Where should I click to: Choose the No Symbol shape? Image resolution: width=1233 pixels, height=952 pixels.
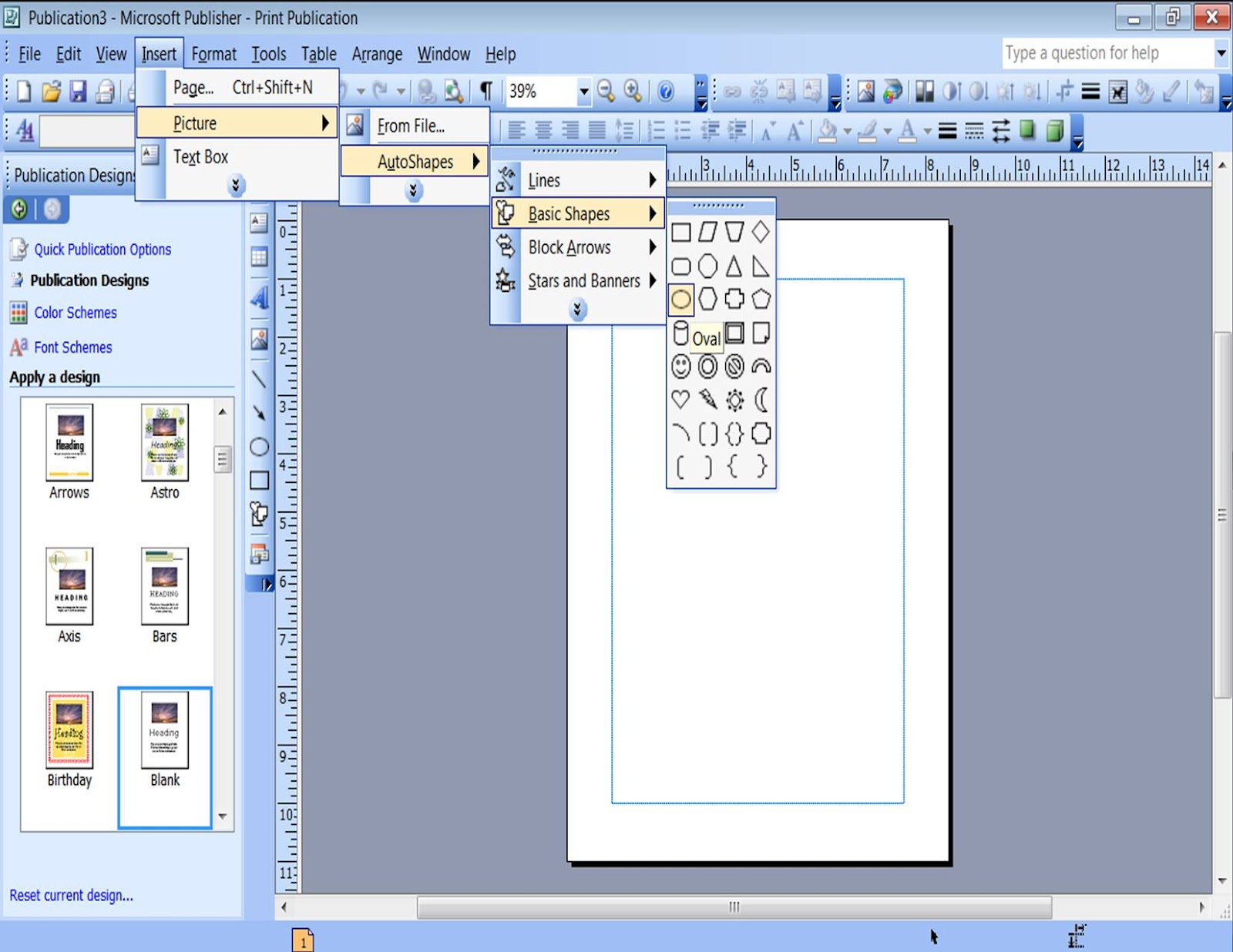point(734,367)
